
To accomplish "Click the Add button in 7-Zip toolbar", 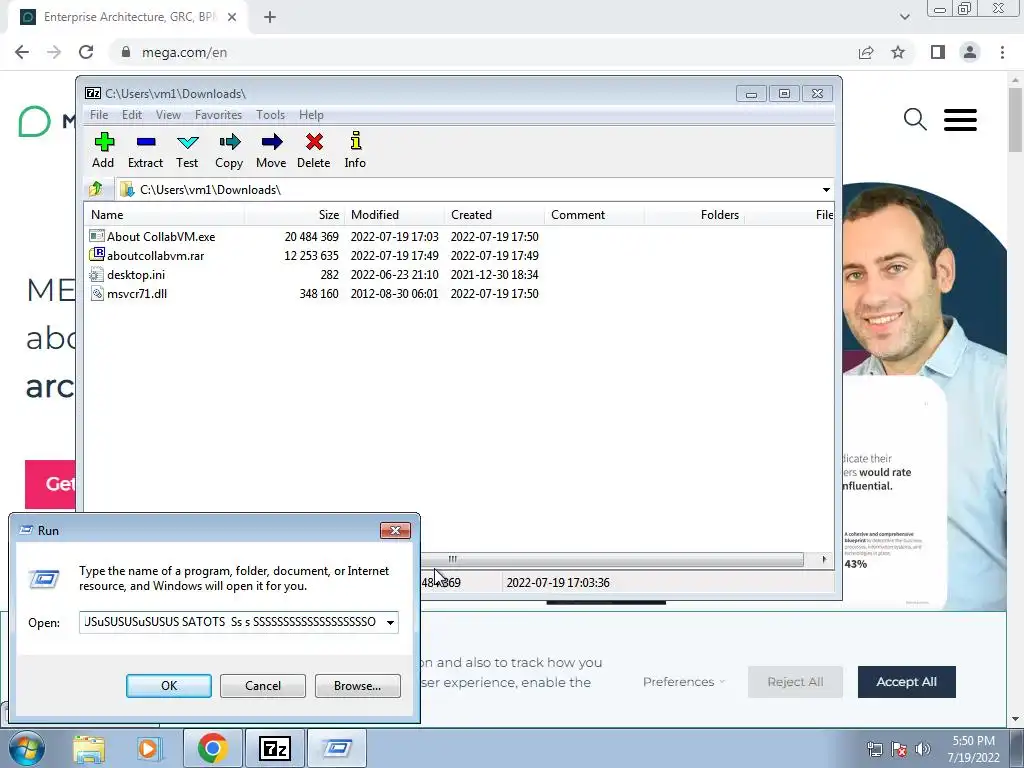I will 103,150.
